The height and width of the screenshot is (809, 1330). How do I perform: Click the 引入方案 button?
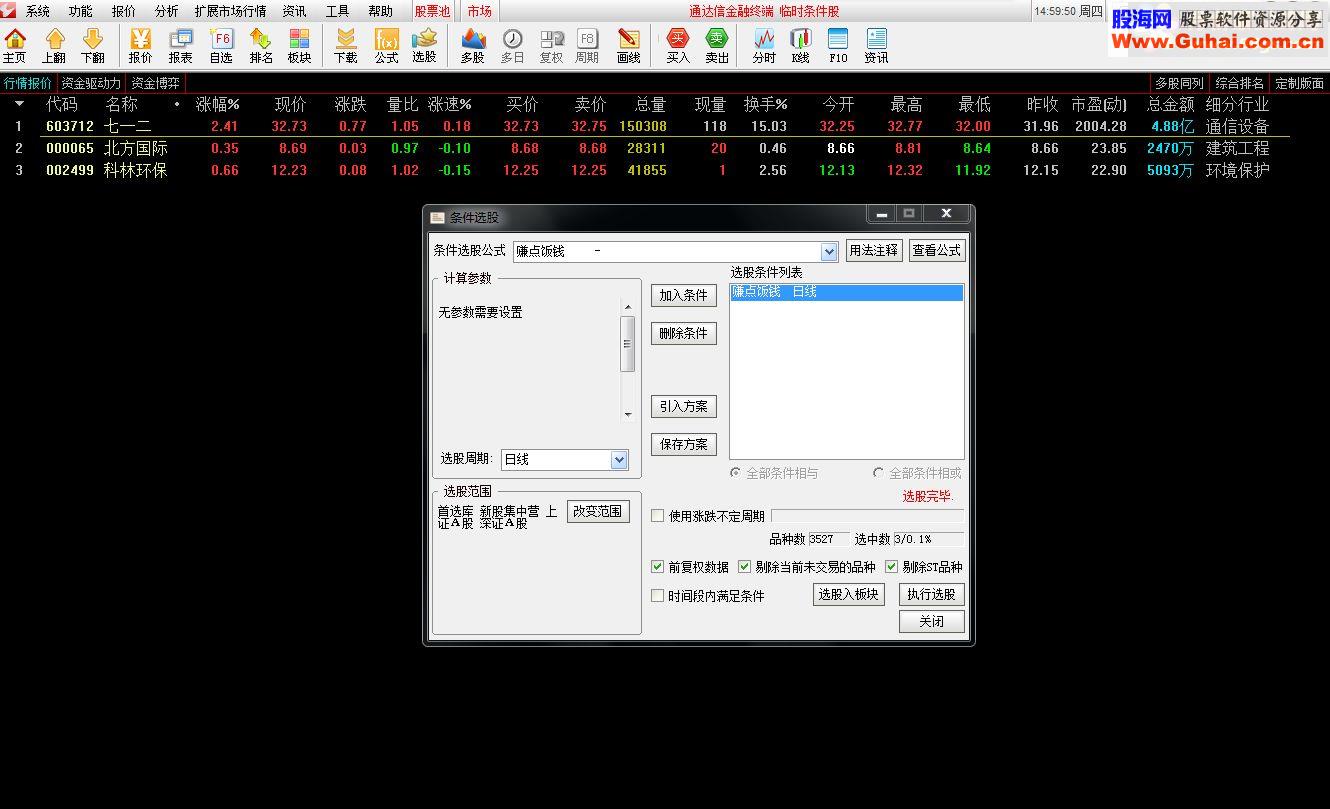684,407
